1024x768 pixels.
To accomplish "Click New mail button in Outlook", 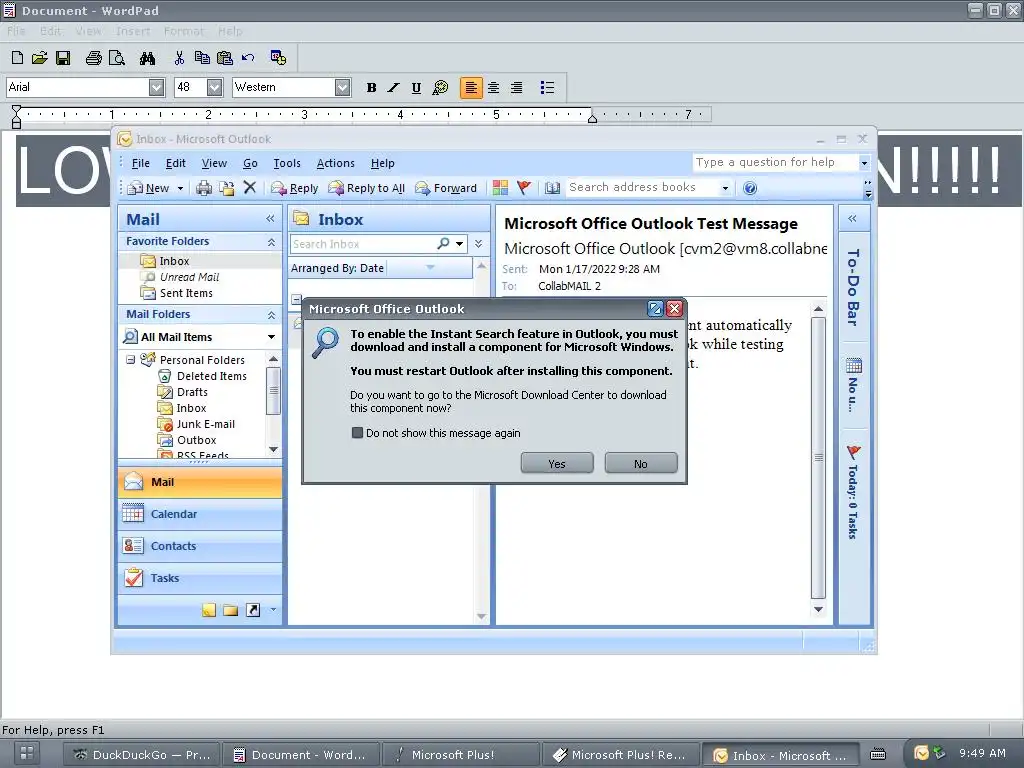I will click(x=149, y=188).
